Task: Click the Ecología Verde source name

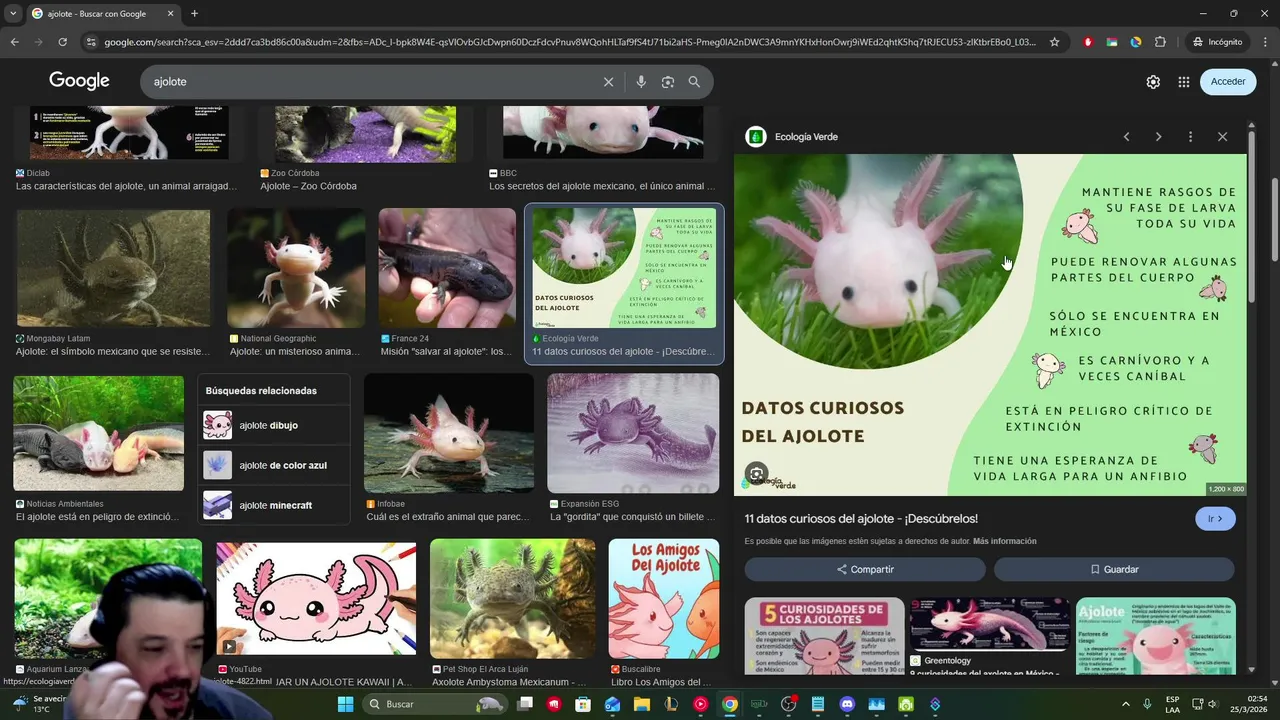Action: click(x=806, y=137)
